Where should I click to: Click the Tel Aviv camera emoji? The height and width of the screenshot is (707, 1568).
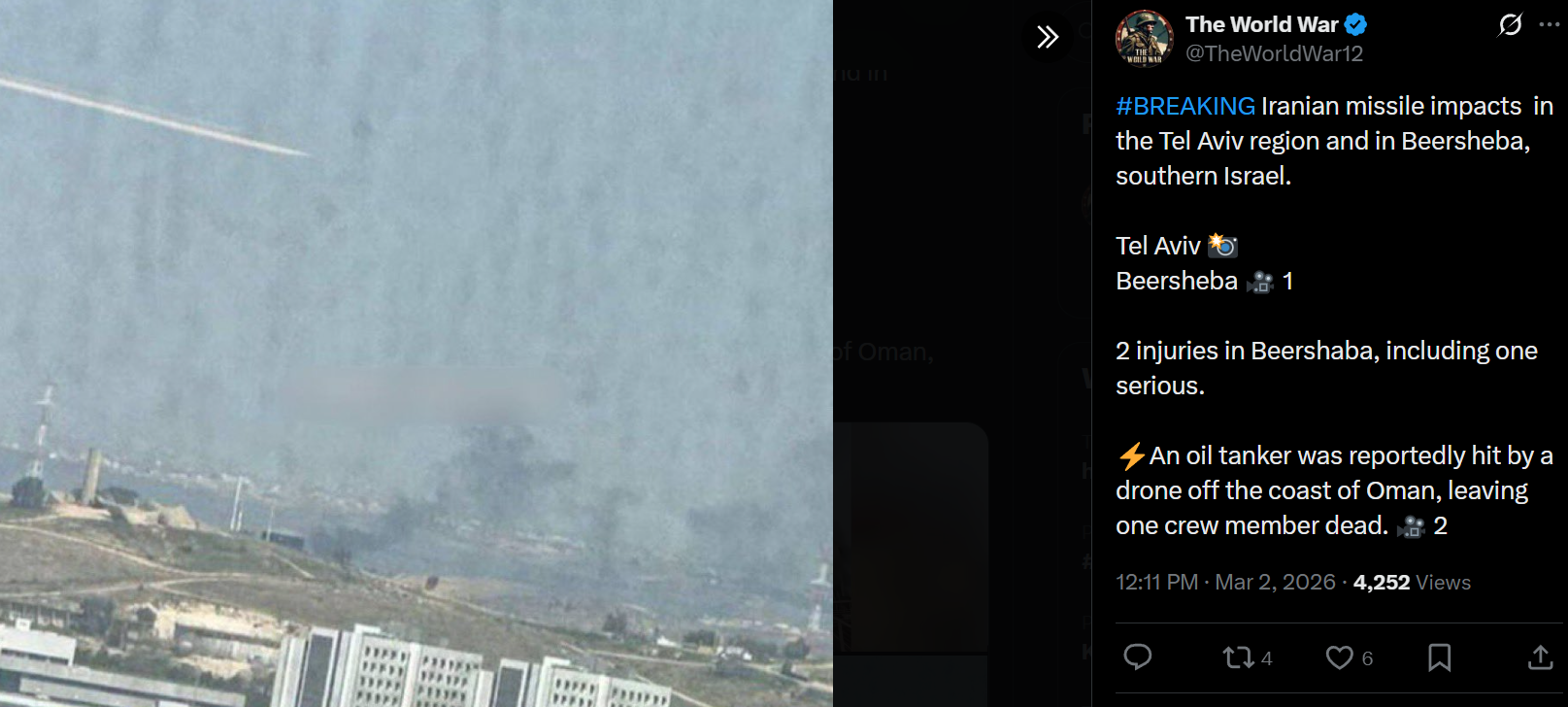coord(1222,245)
